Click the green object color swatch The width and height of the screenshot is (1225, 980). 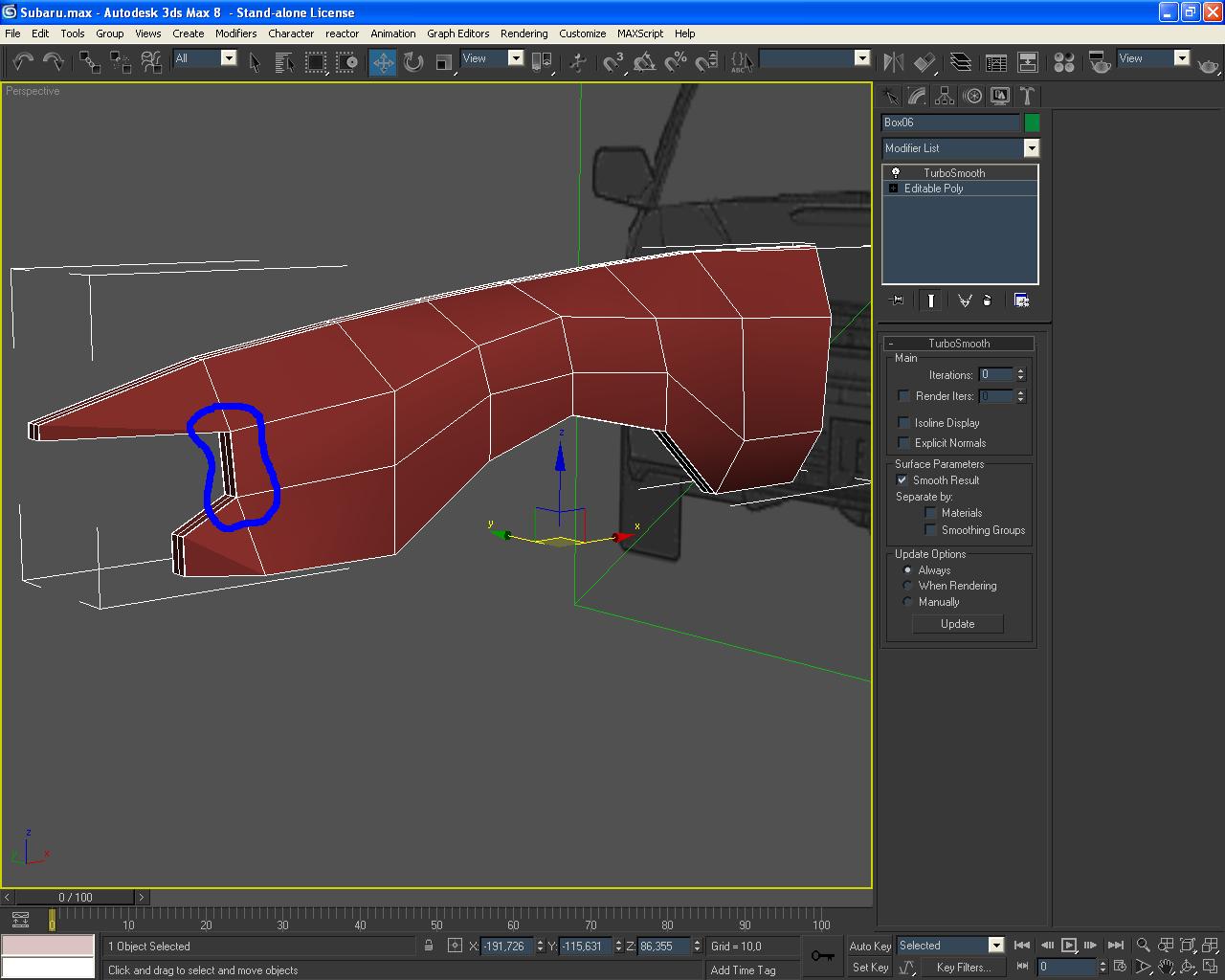pos(1032,122)
